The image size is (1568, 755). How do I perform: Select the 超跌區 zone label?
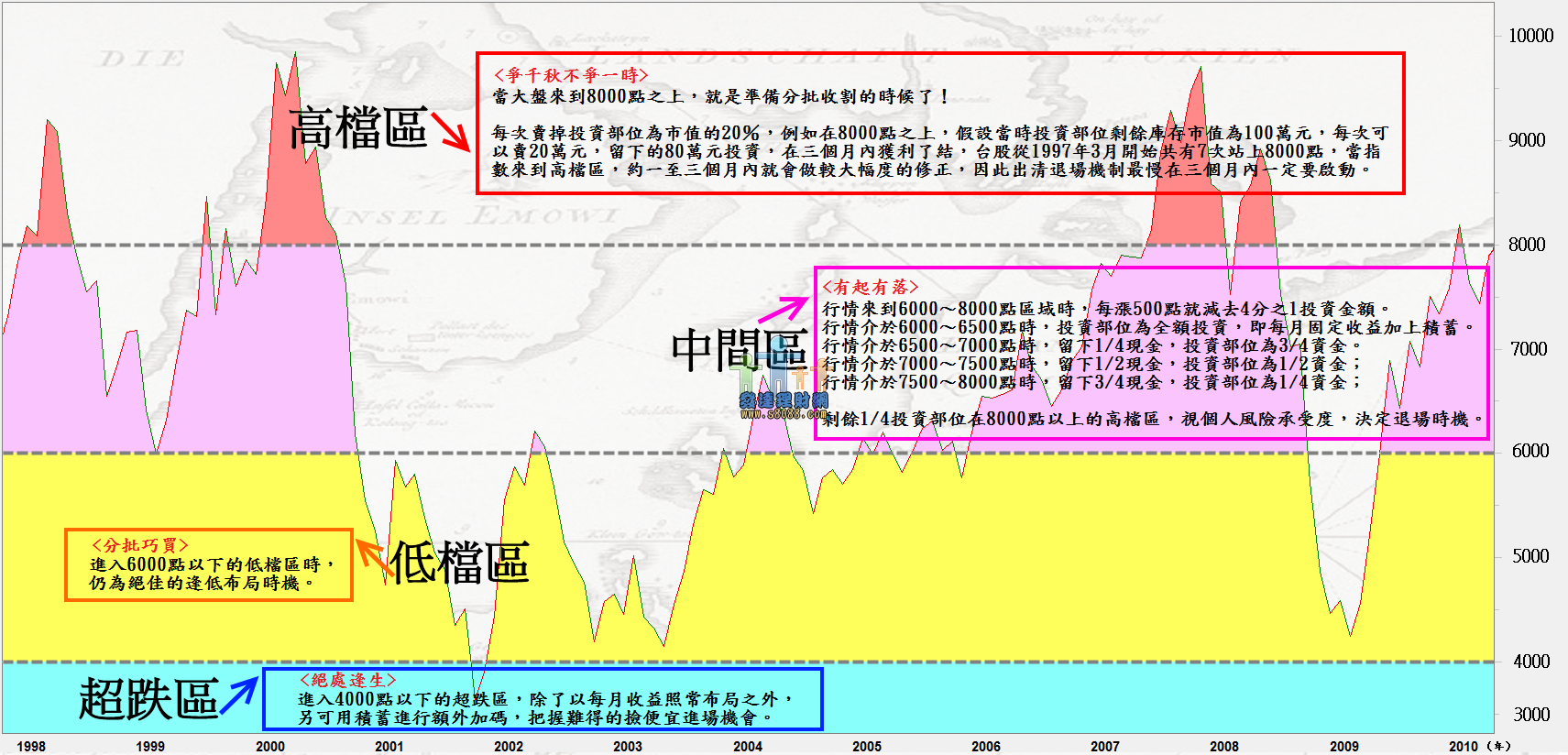point(148,698)
